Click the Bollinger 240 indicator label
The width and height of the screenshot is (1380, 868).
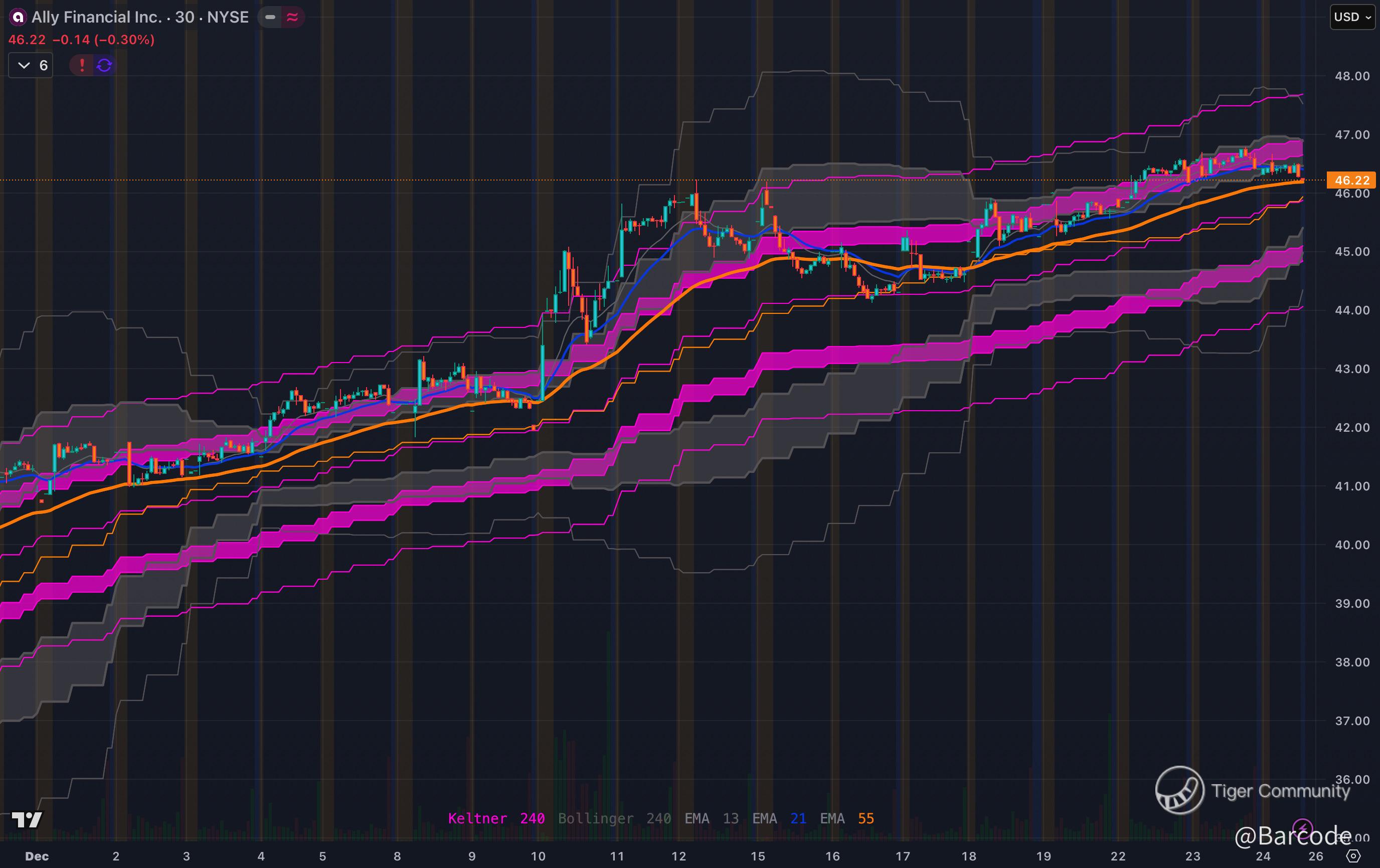(x=614, y=818)
